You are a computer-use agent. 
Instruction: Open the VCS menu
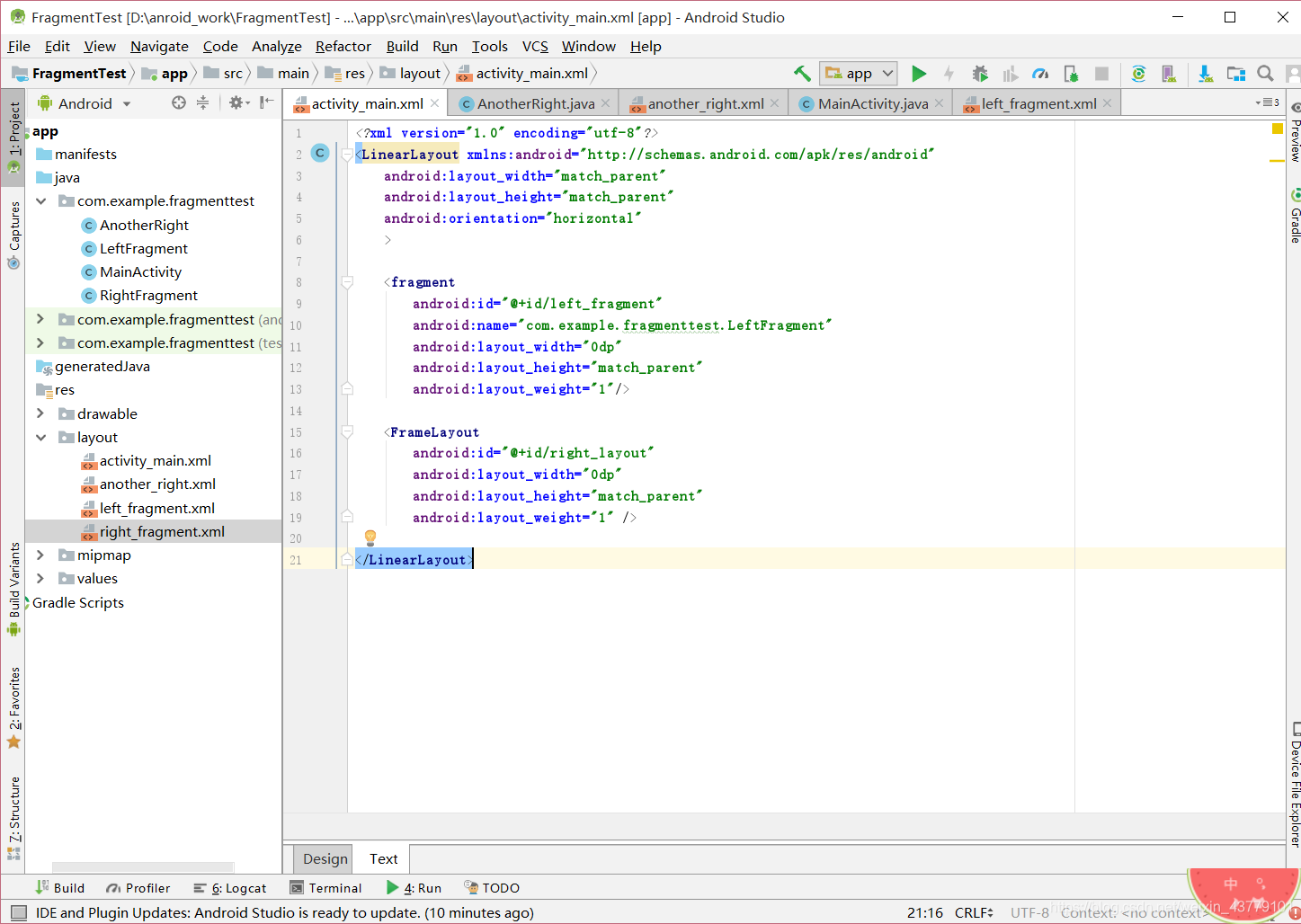pyautogui.click(x=535, y=46)
